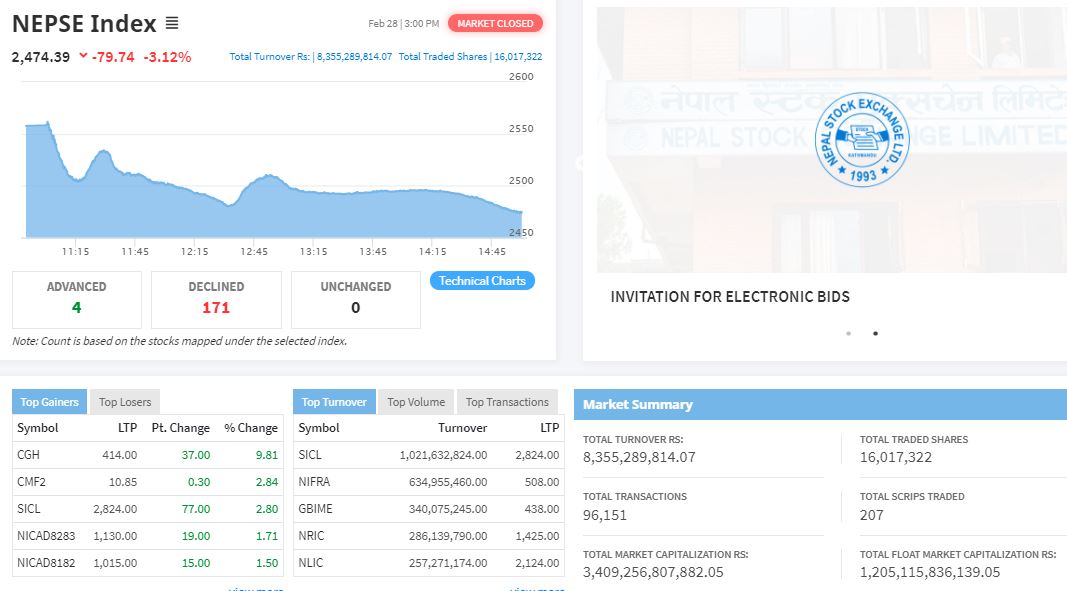Open the Top Transactions tab
This screenshot has width=1067, height=591.
tap(507, 402)
